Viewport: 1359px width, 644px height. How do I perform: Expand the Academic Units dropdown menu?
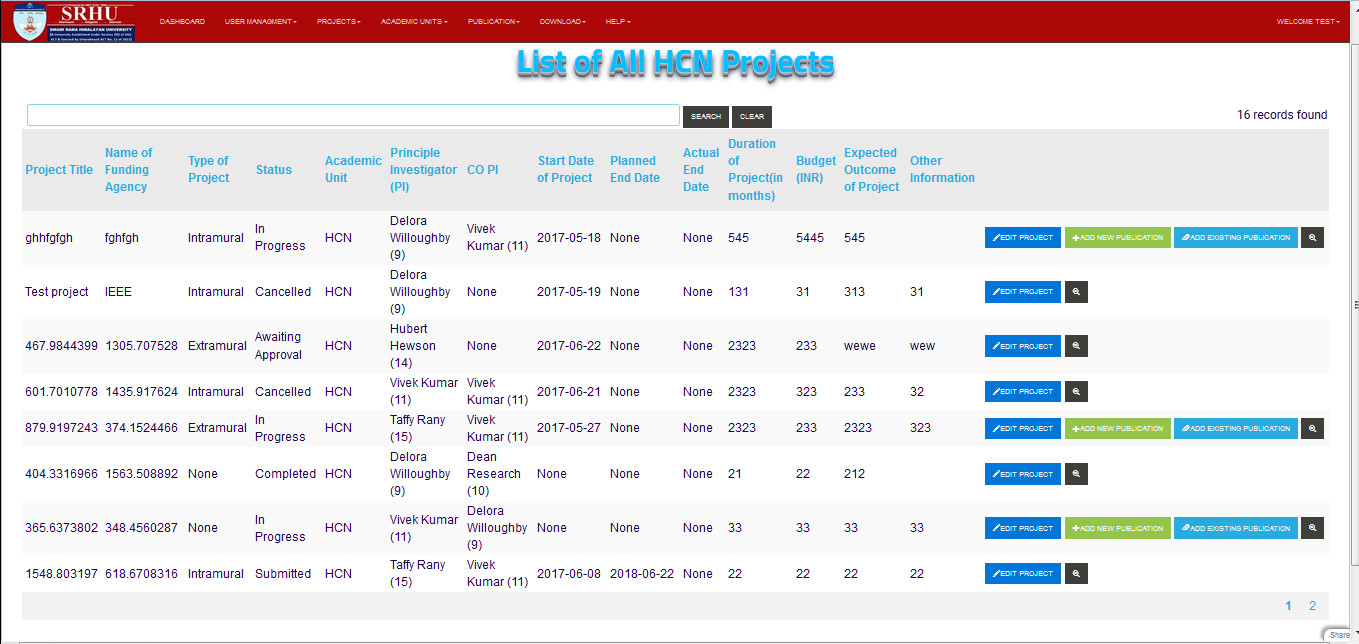tap(414, 21)
